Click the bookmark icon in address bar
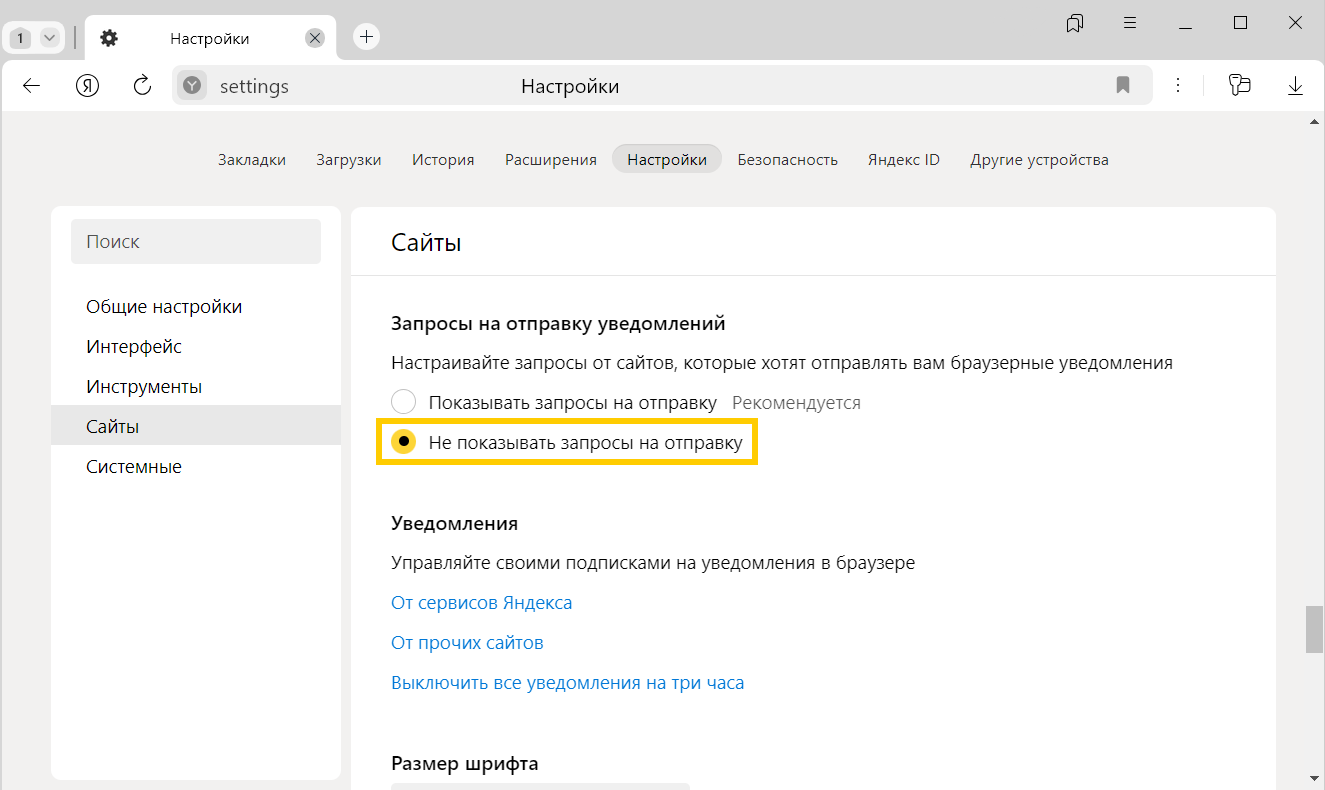The height and width of the screenshot is (790, 1325). [x=1122, y=86]
